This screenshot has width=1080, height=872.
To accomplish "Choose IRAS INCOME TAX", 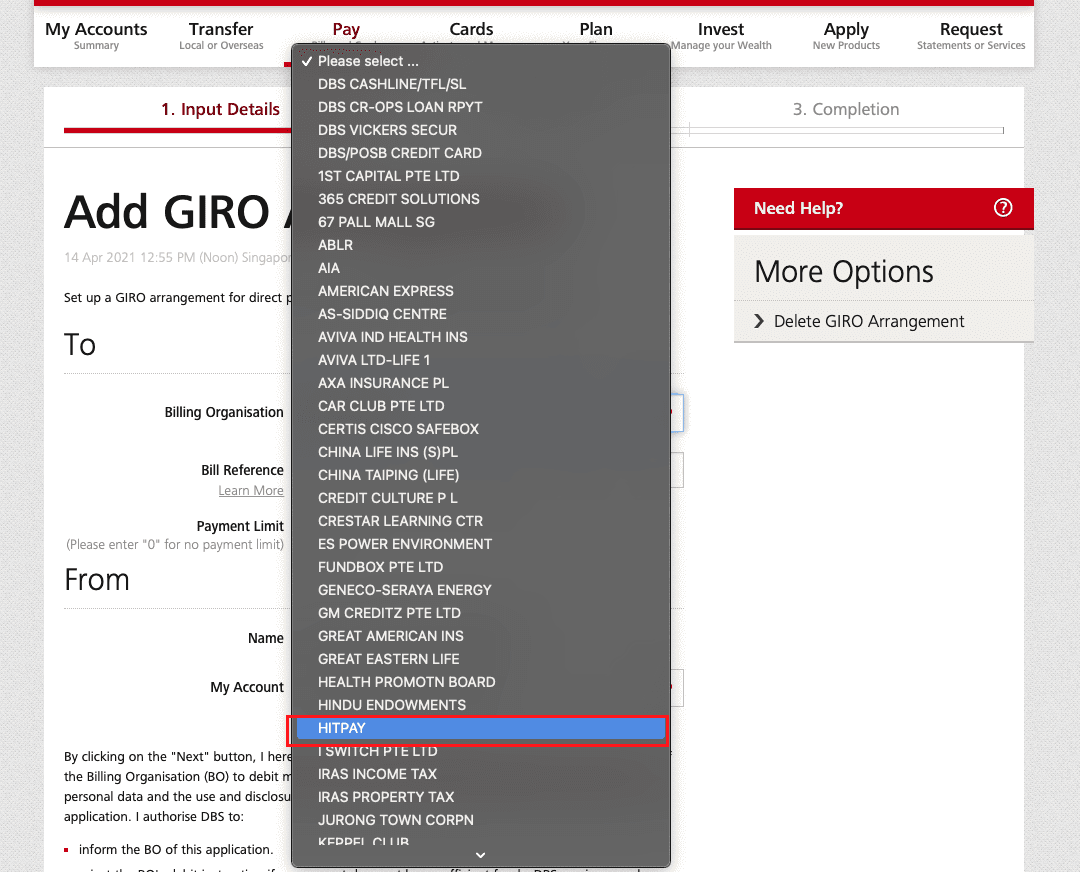I will point(481,774).
